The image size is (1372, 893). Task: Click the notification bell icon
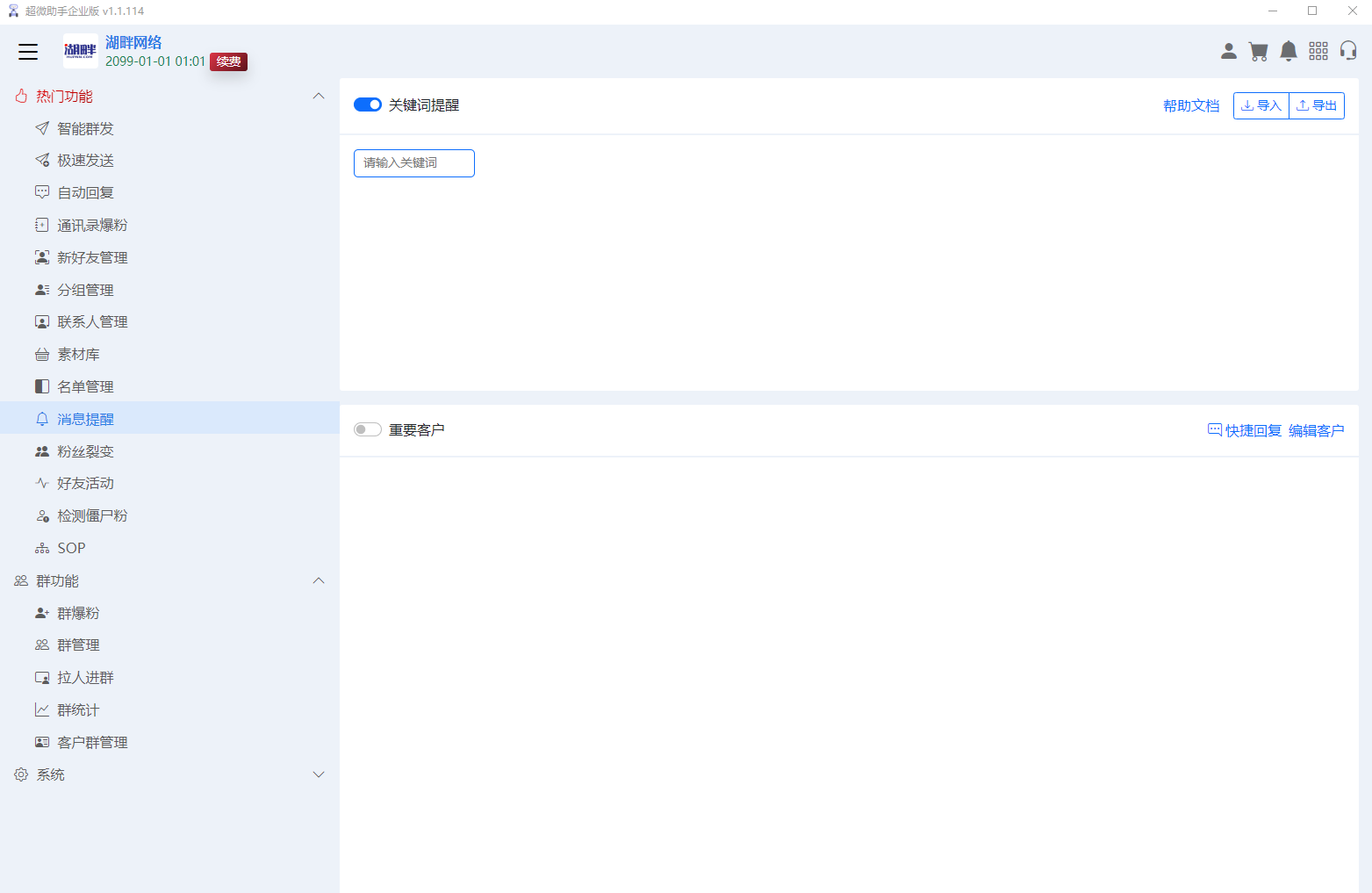(1288, 52)
